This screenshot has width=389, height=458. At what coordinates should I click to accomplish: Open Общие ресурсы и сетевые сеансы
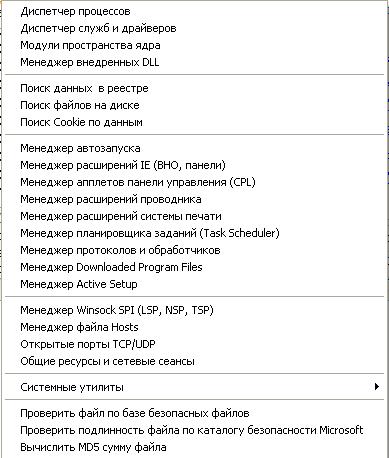pos(194,361)
